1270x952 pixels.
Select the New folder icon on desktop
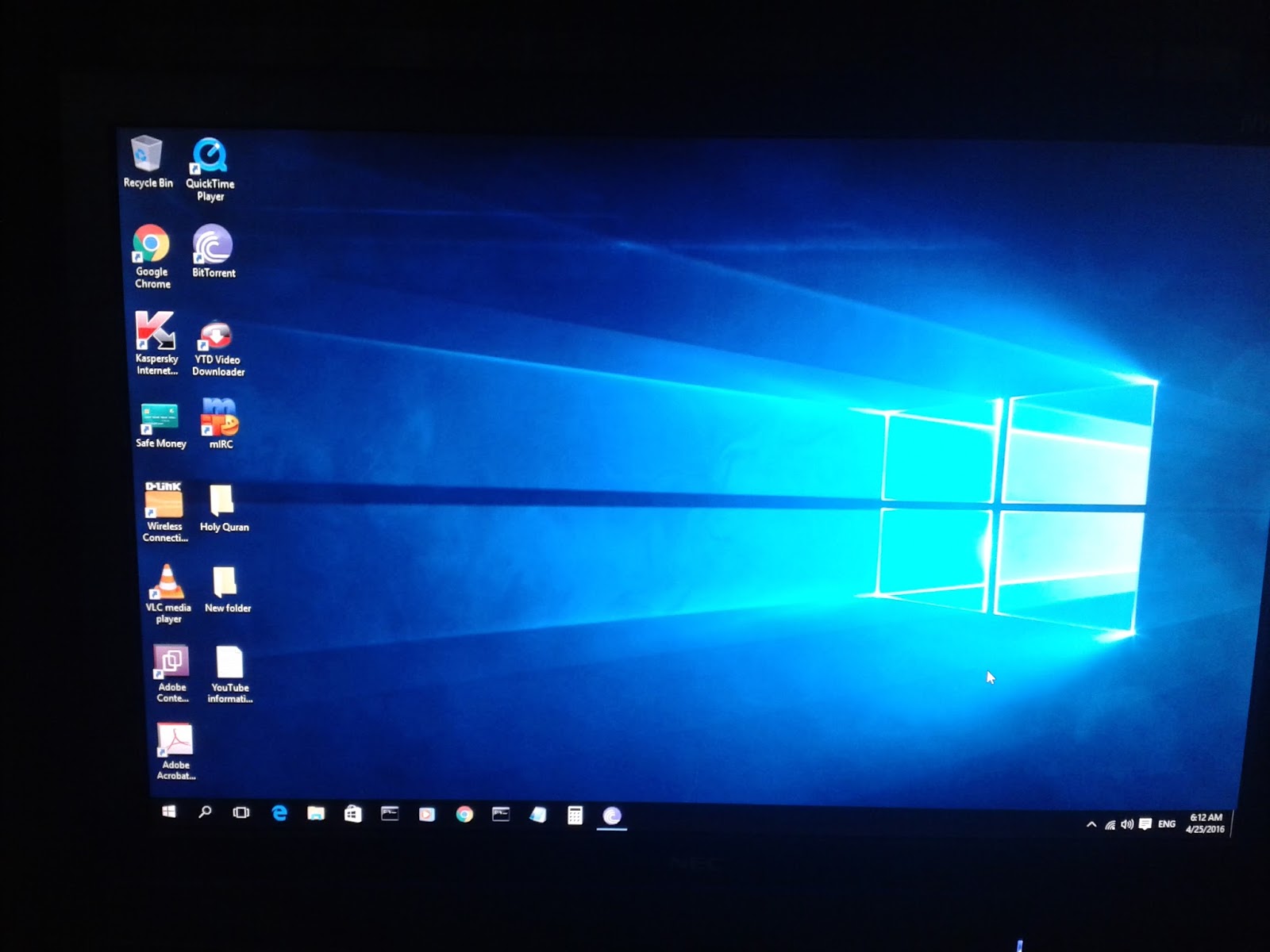pyautogui.click(x=227, y=589)
